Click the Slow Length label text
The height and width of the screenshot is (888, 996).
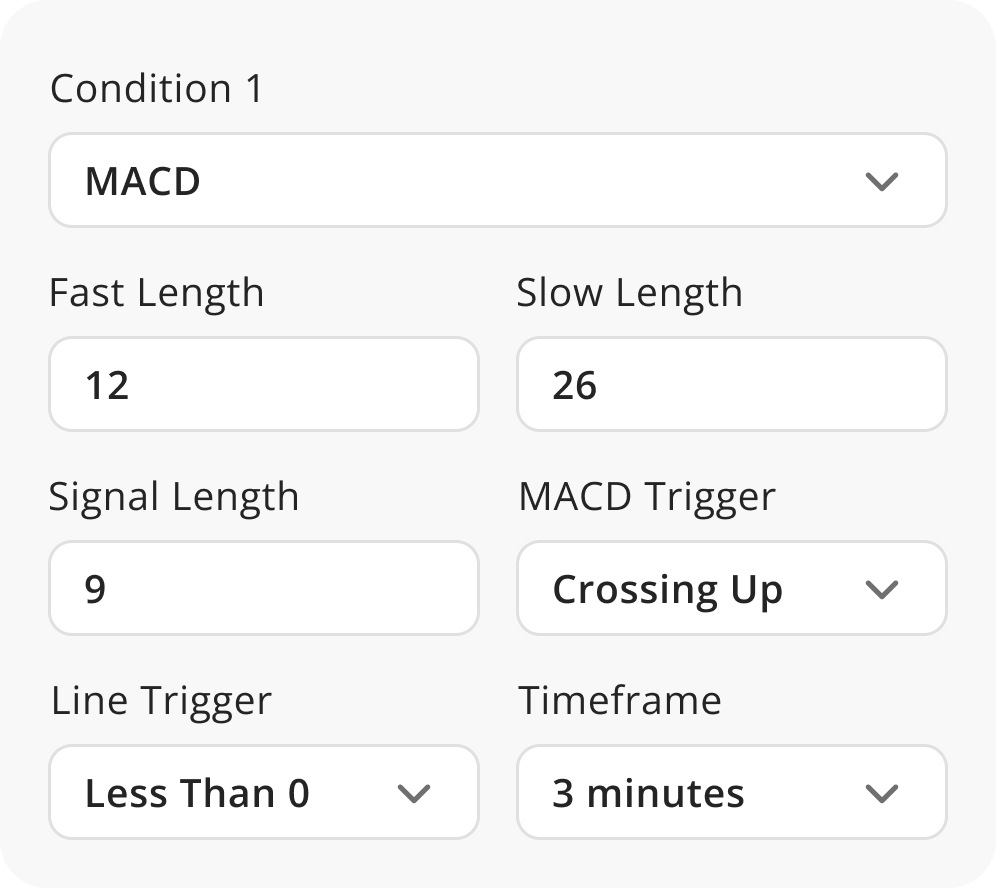point(629,294)
